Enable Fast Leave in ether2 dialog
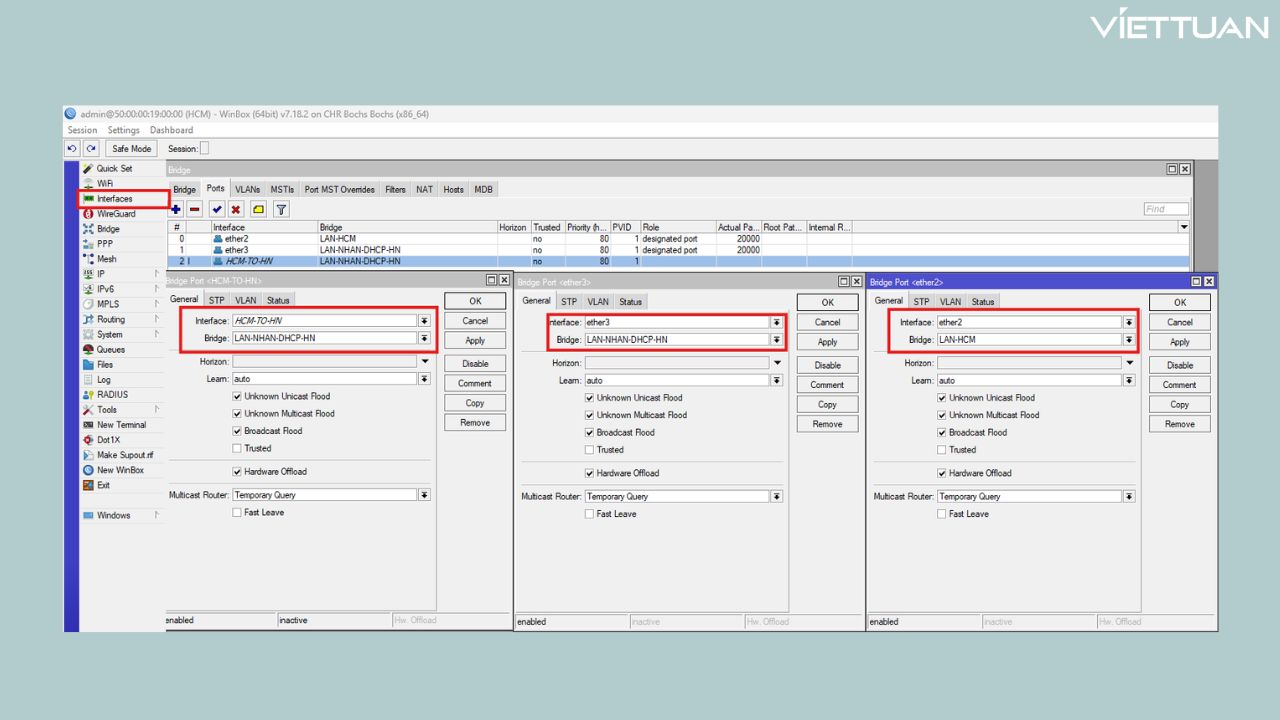Image resolution: width=1280 pixels, height=720 pixels. tap(942, 514)
